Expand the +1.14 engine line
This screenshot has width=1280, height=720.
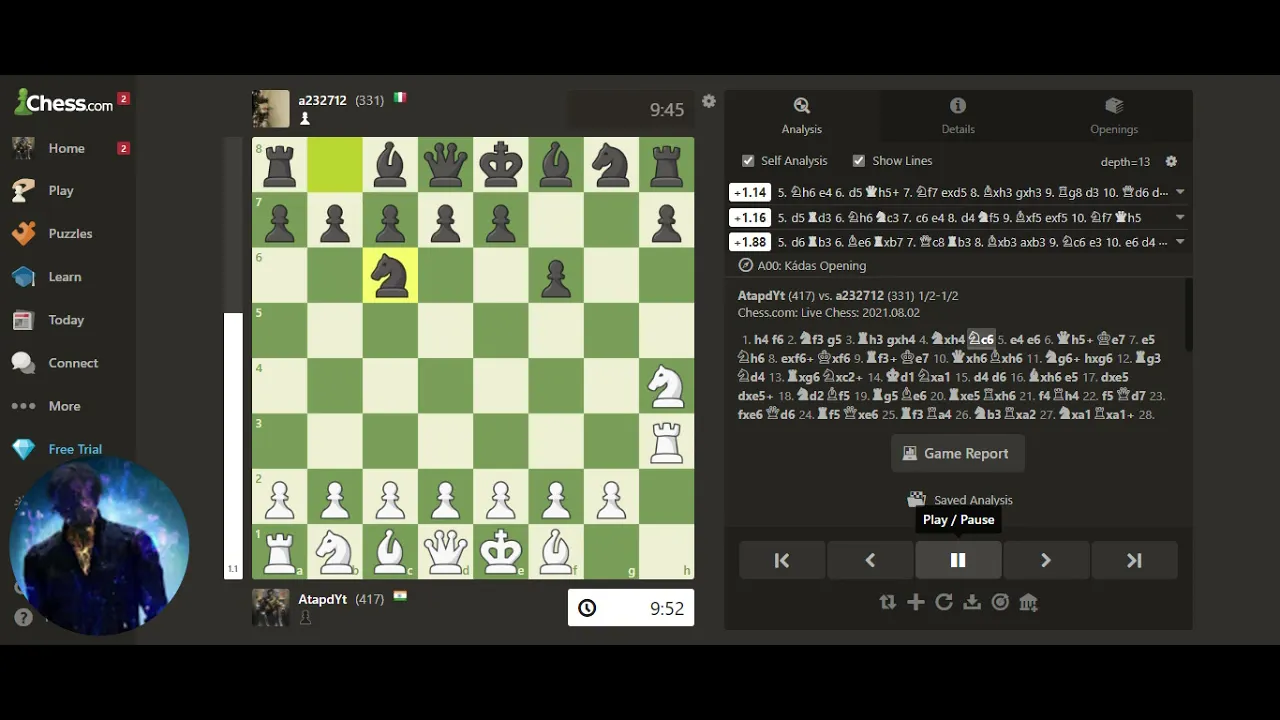click(x=1180, y=192)
